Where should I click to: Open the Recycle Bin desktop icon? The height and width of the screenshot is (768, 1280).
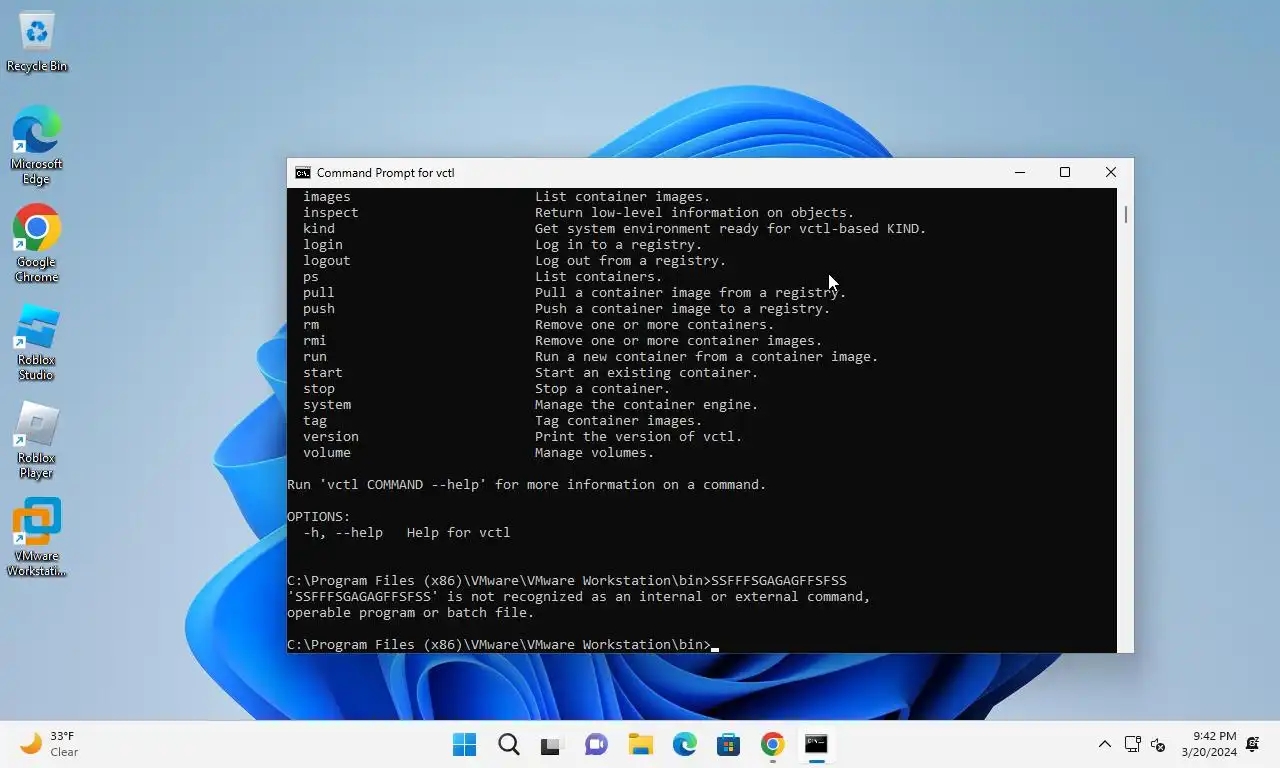37,42
